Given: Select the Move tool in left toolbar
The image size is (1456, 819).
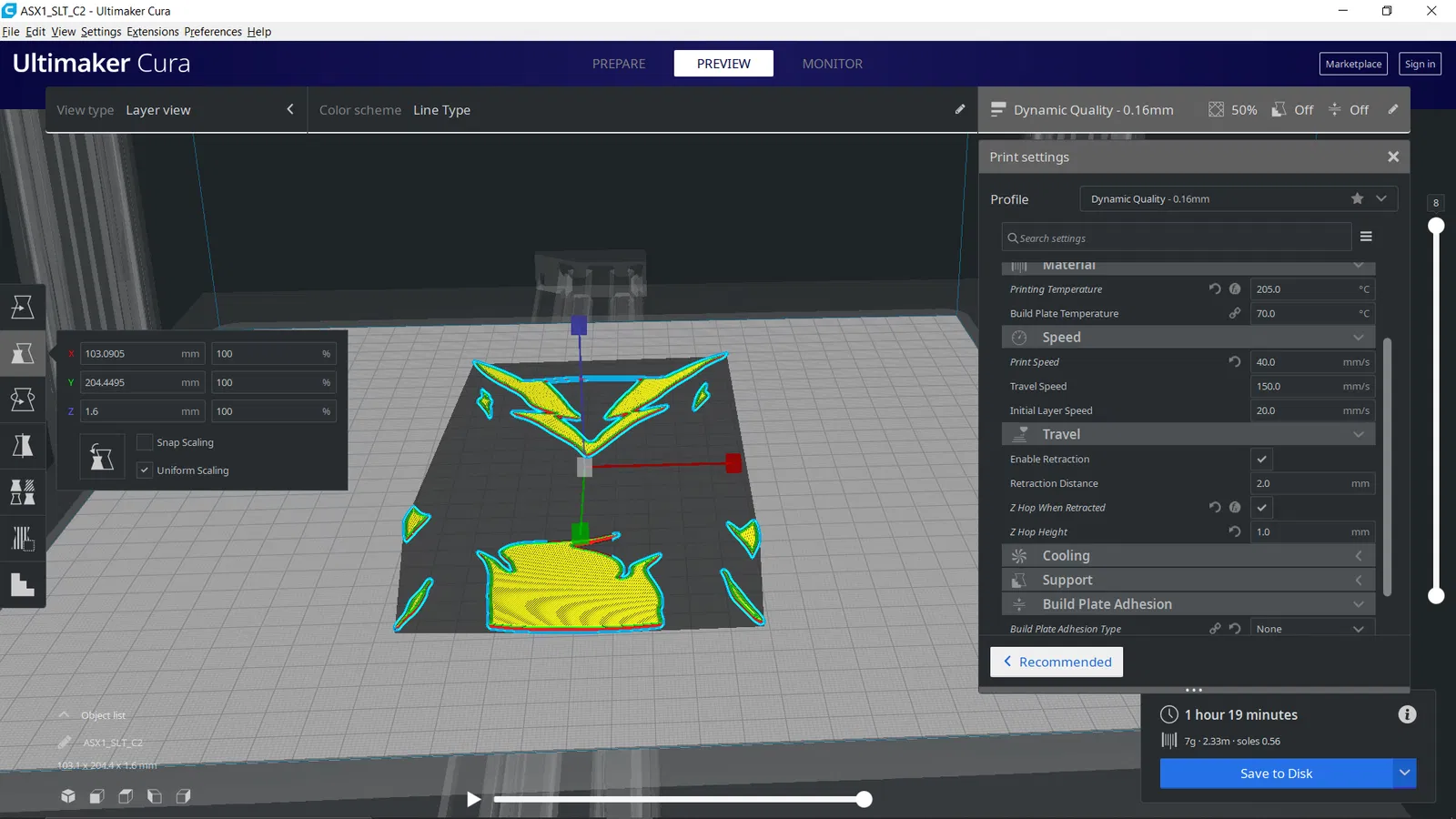Looking at the screenshot, I should pos(23,307).
